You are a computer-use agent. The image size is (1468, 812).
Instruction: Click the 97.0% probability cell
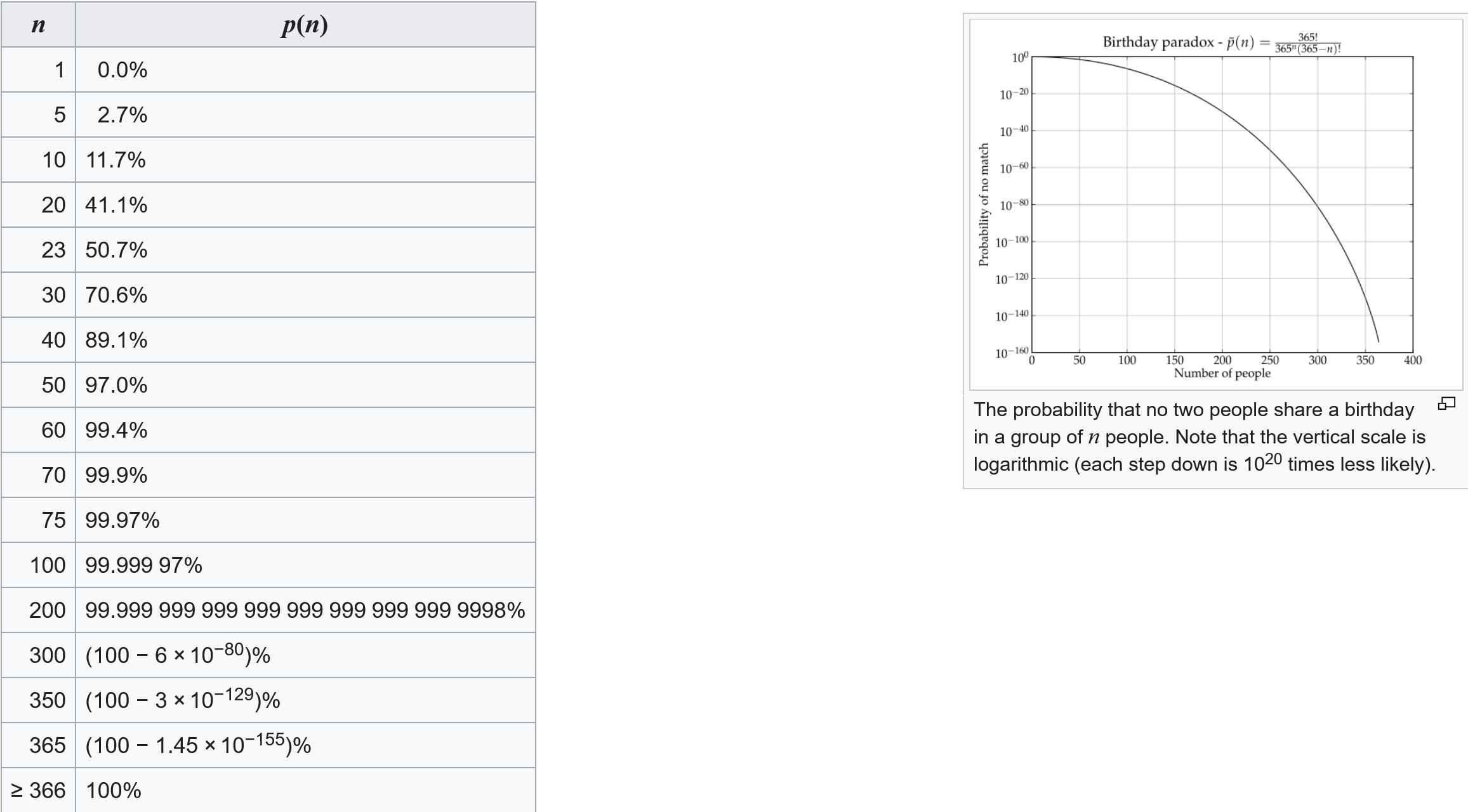[x=305, y=385]
